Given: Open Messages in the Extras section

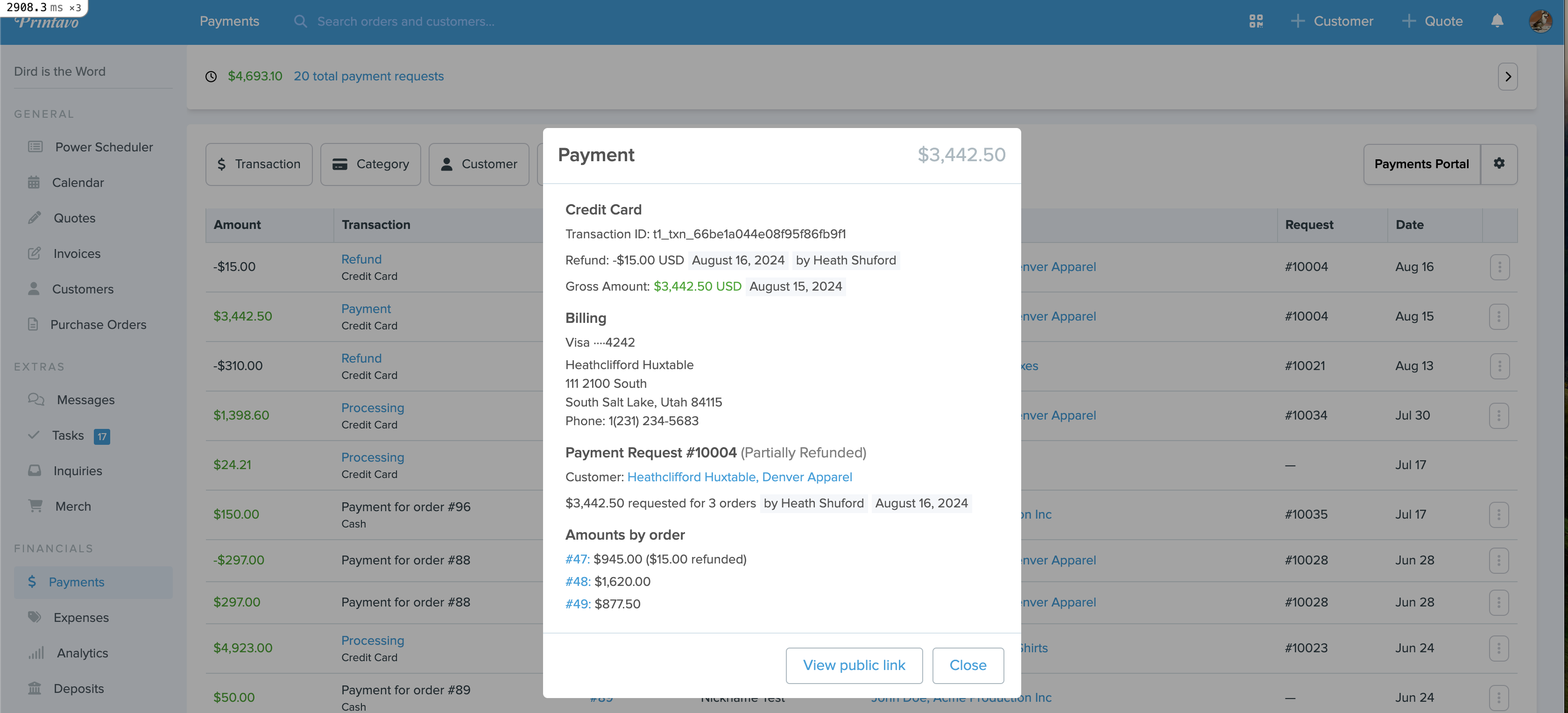Looking at the screenshot, I should click(71, 400).
